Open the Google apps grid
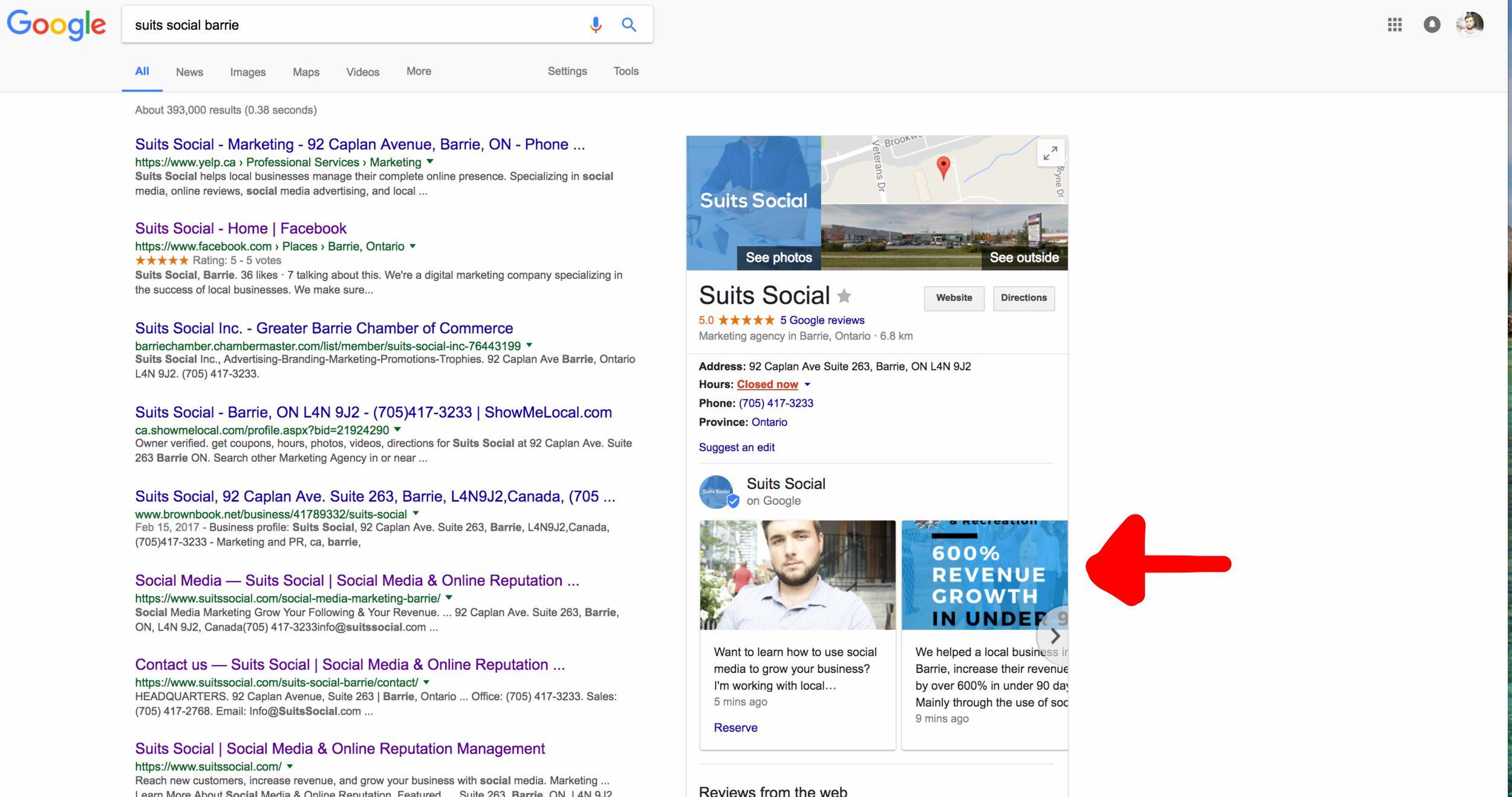Screen dimensions: 1512x797 click(x=1395, y=25)
